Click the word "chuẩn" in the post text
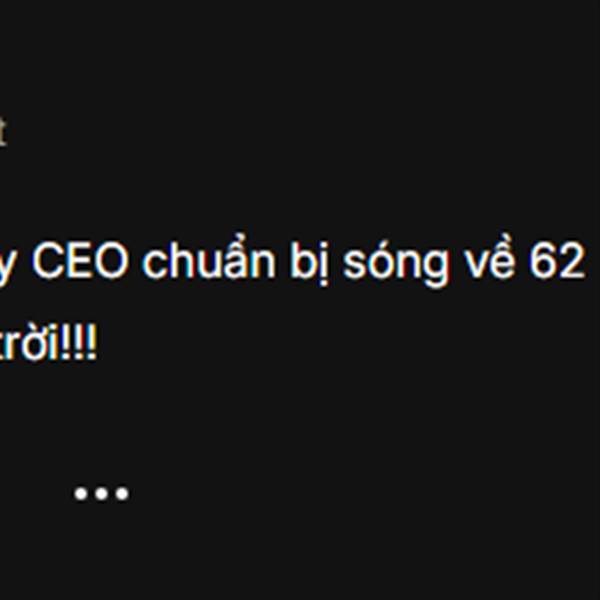Screen dimensions: 600x600 tap(209, 257)
